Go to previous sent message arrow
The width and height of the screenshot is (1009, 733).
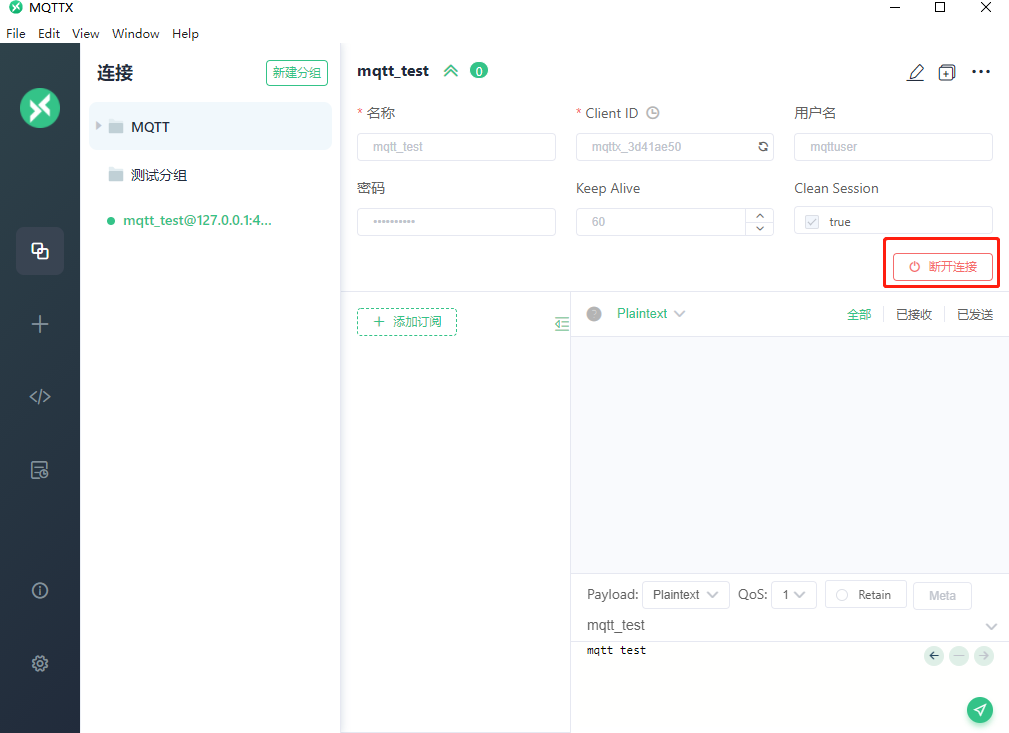[934, 656]
